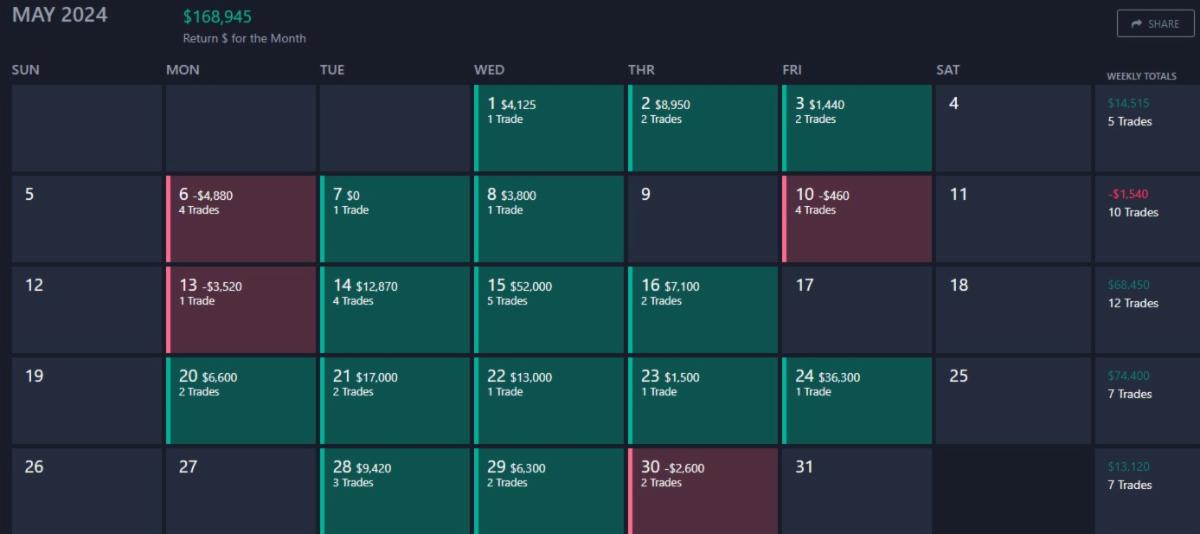Click the share arrow icon
Screen dimensions: 1200x534
coord(1137,24)
